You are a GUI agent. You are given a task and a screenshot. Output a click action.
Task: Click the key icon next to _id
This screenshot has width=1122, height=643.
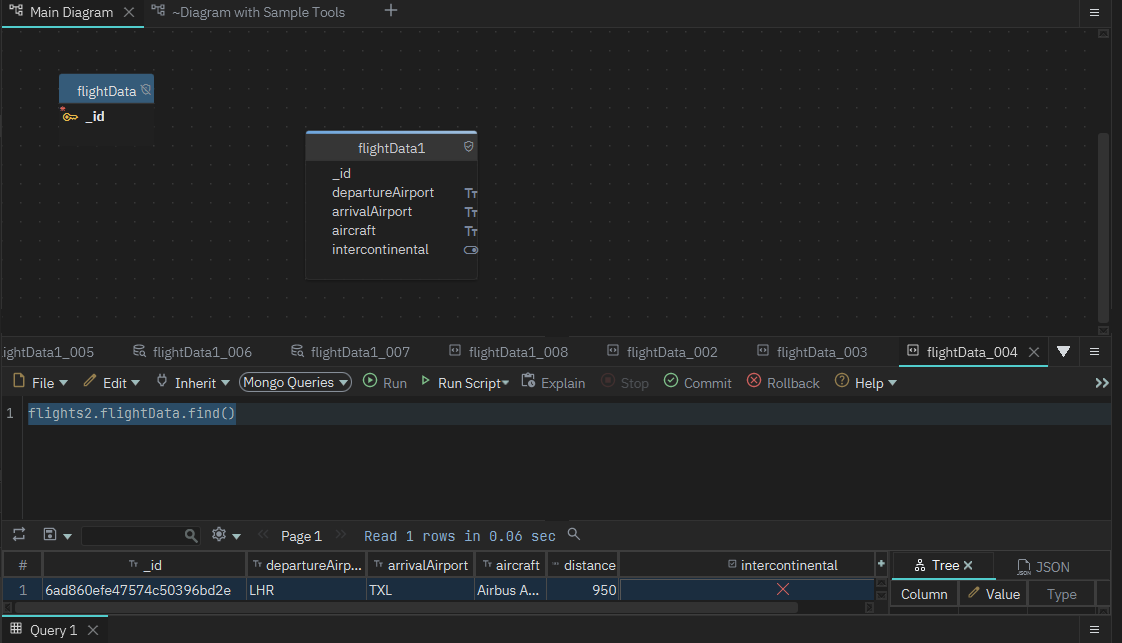(x=69, y=117)
